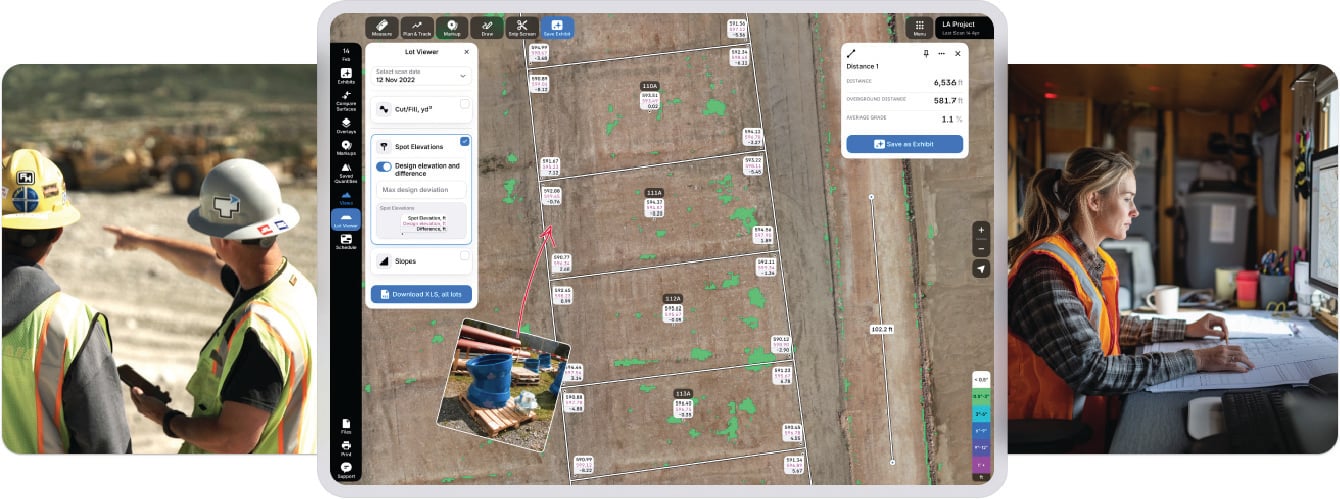
Task: Open Exhibits in the left sidebar
Action: 346,75
